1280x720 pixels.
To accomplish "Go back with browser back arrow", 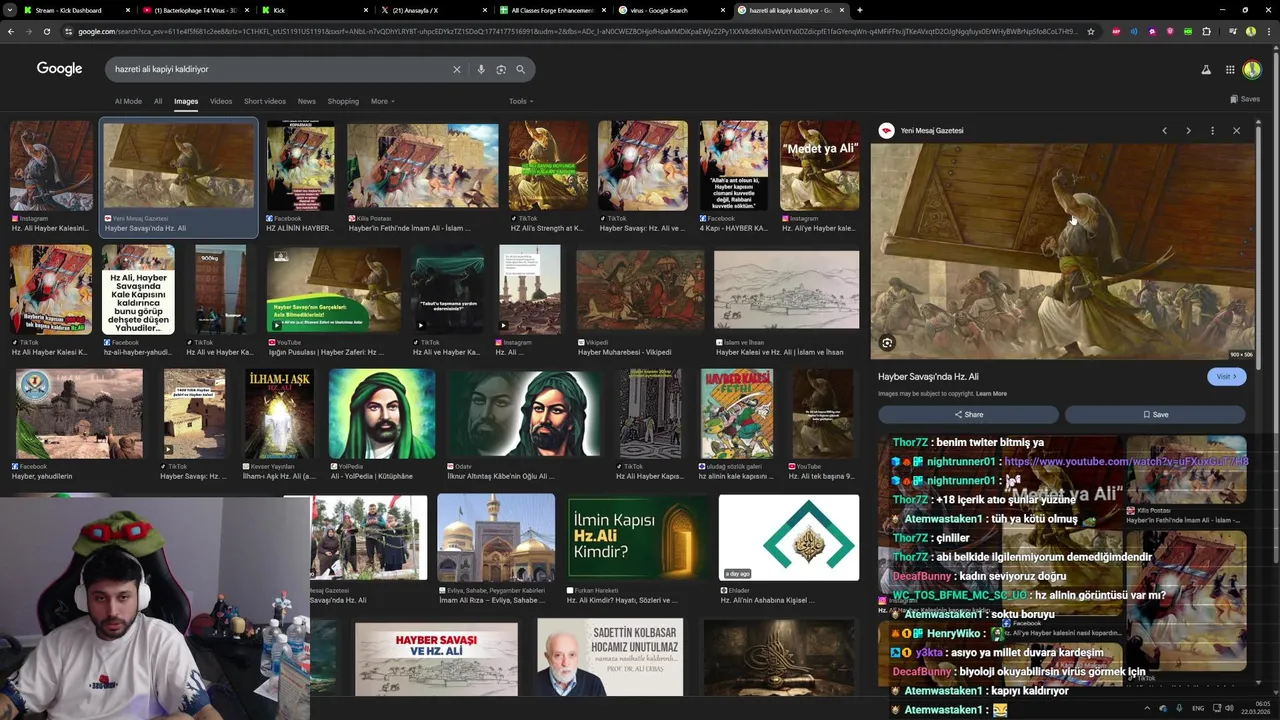I will click(x=11, y=31).
